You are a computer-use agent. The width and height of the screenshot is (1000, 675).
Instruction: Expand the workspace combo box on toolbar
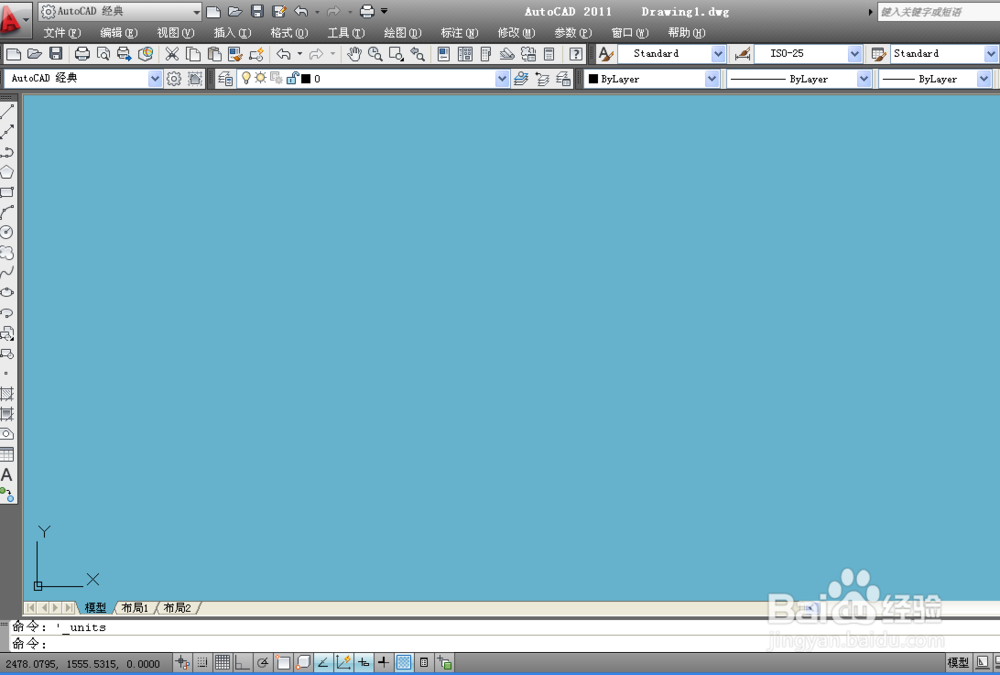click(155, 78)
